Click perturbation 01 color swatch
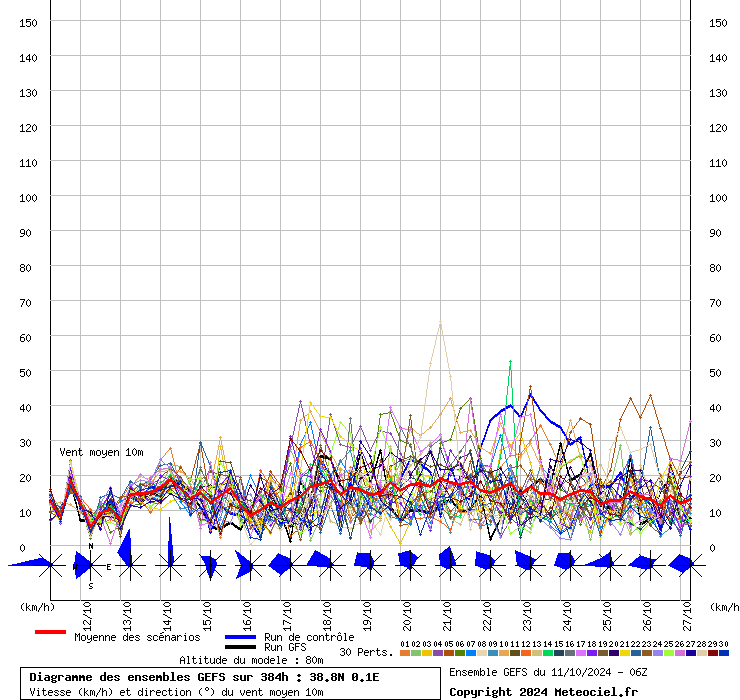This screenshot has height=700, width=740. 404,653
